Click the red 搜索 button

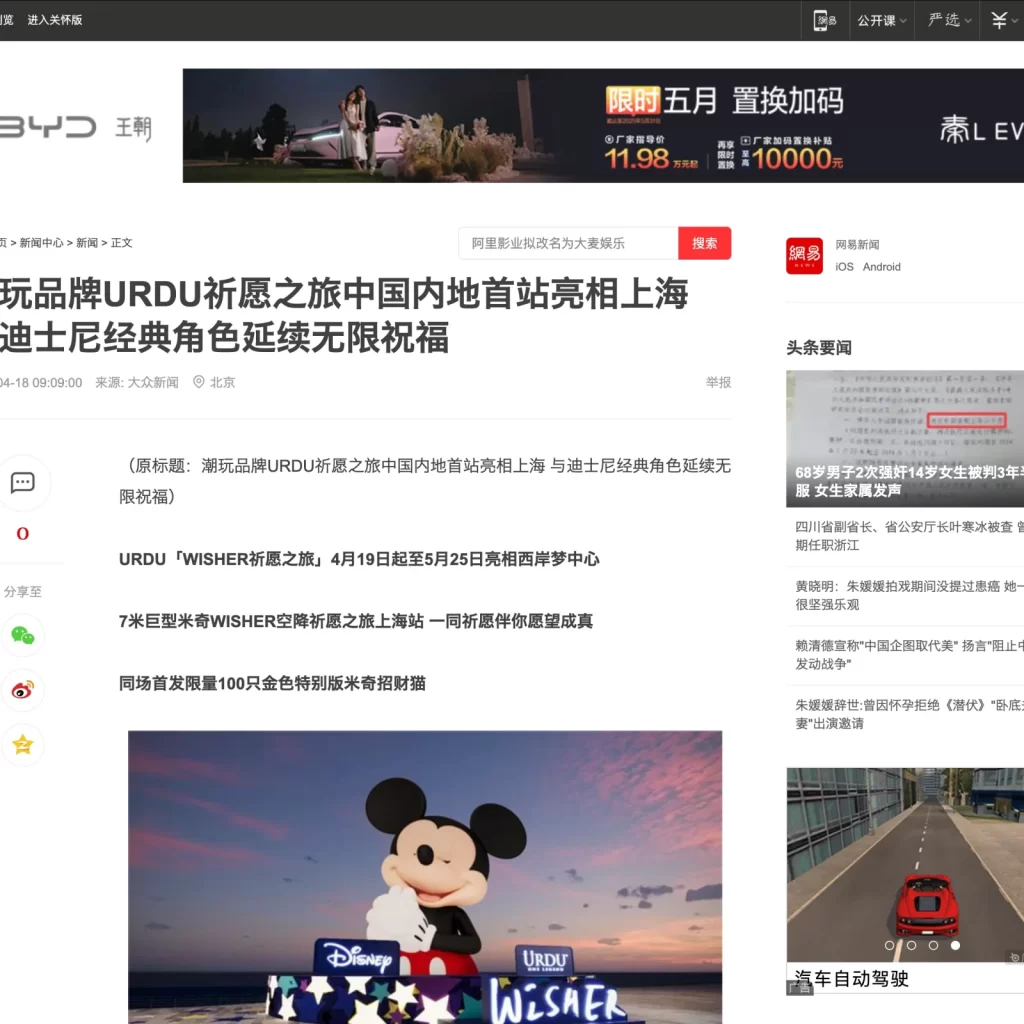pos(705,244)
